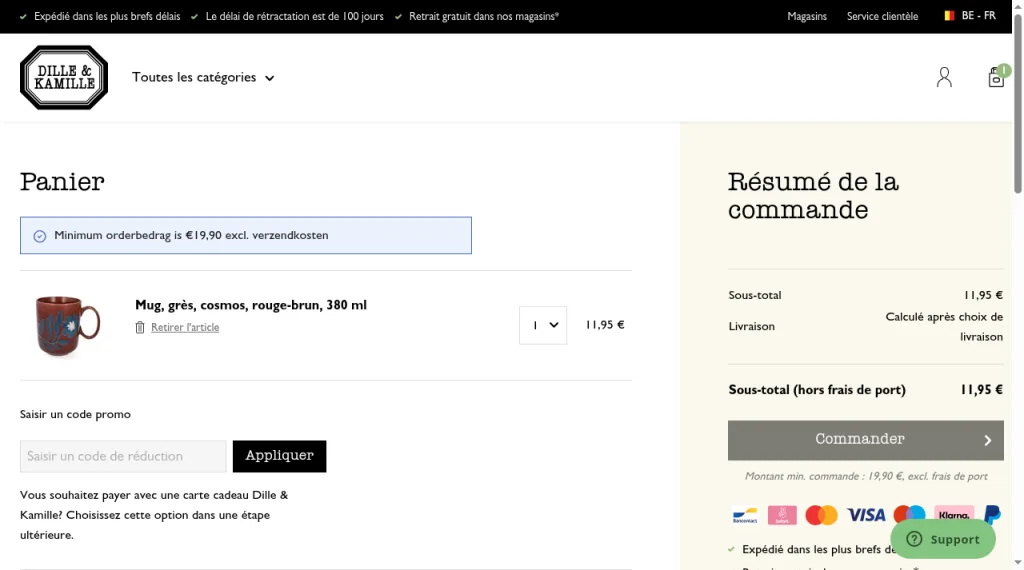Click the Maestro payment logo

click(x=909, y=513)
